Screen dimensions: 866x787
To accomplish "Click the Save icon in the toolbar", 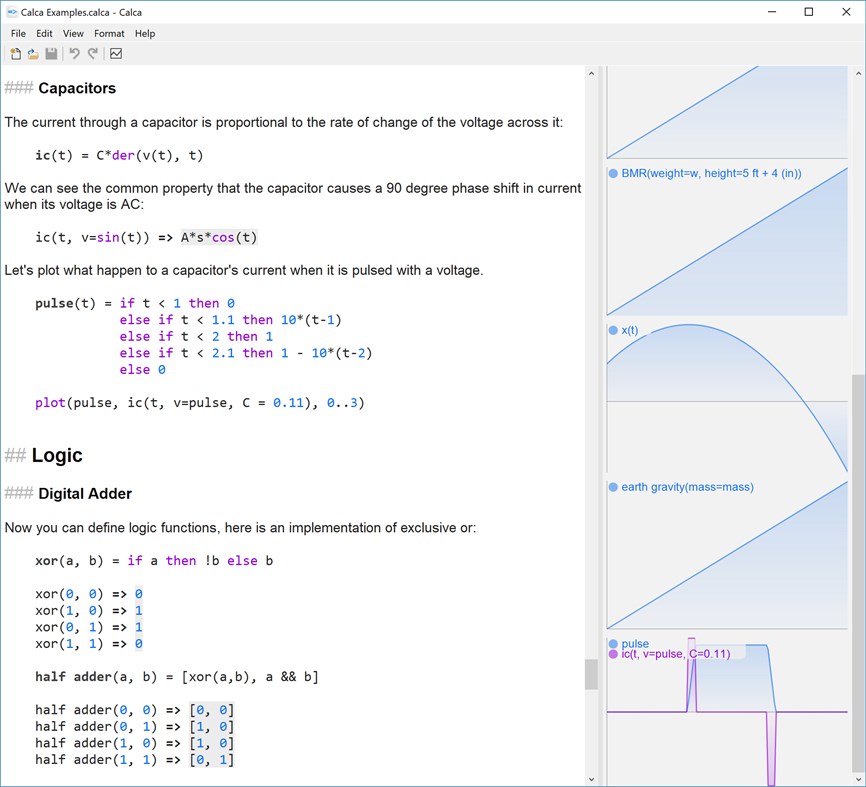I will click(51, 53).
